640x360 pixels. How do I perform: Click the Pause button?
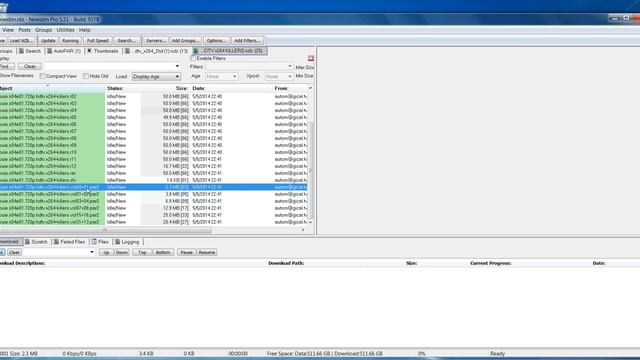[x=187, y=252]
